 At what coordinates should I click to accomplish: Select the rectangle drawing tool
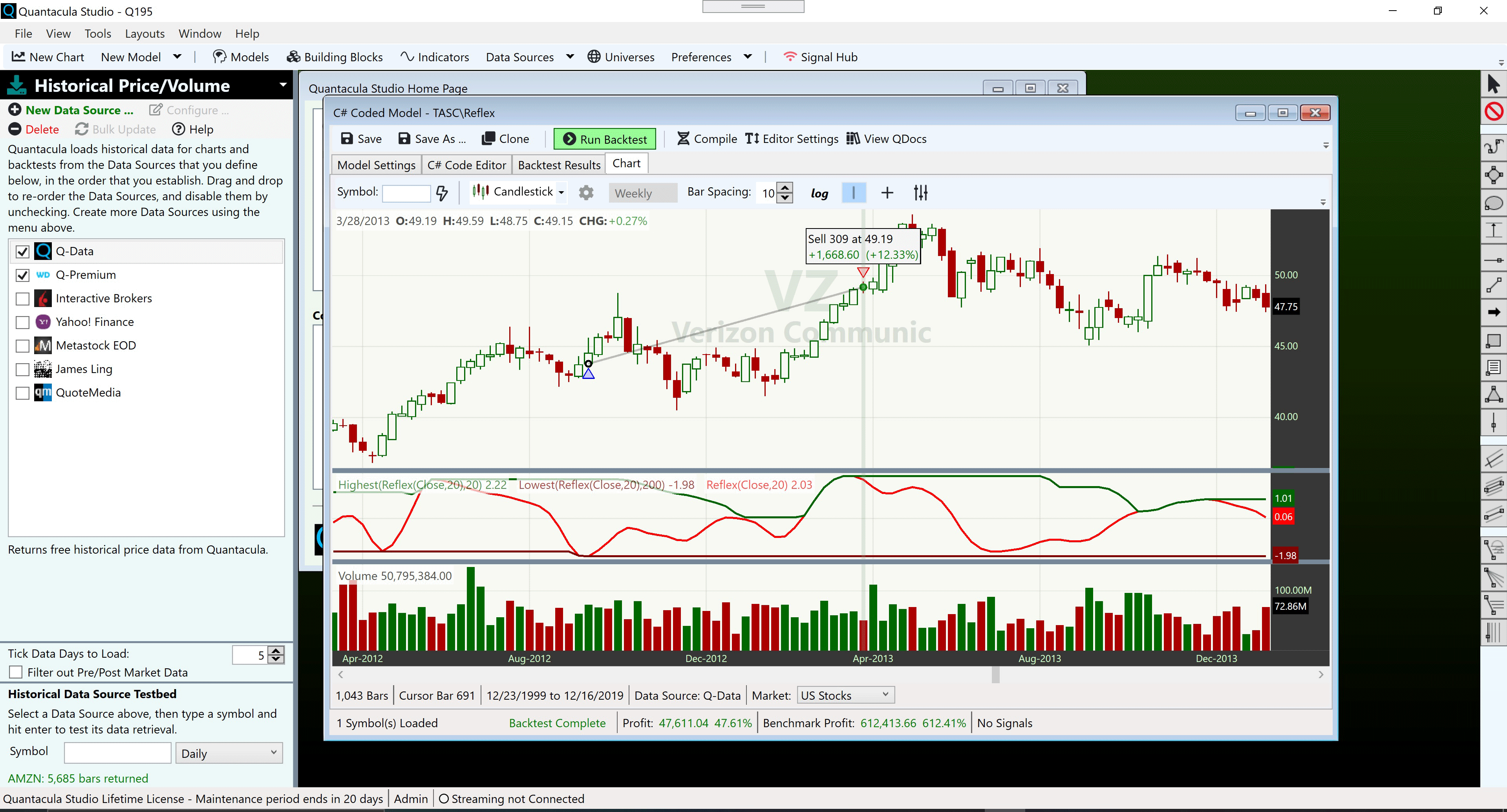pyautogui.click(x=1494, y=340)
